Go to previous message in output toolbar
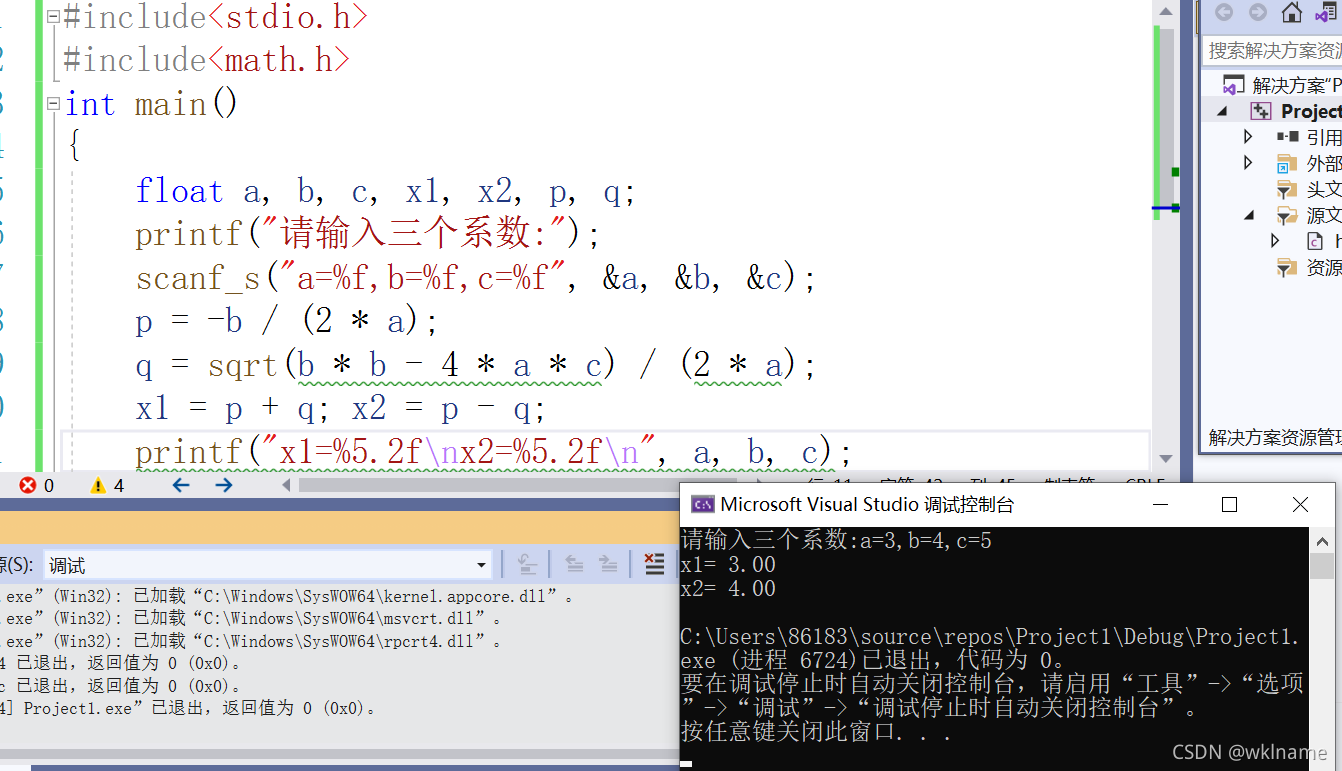The width and height of the screenshot is (1342, 771). point(574,564)
